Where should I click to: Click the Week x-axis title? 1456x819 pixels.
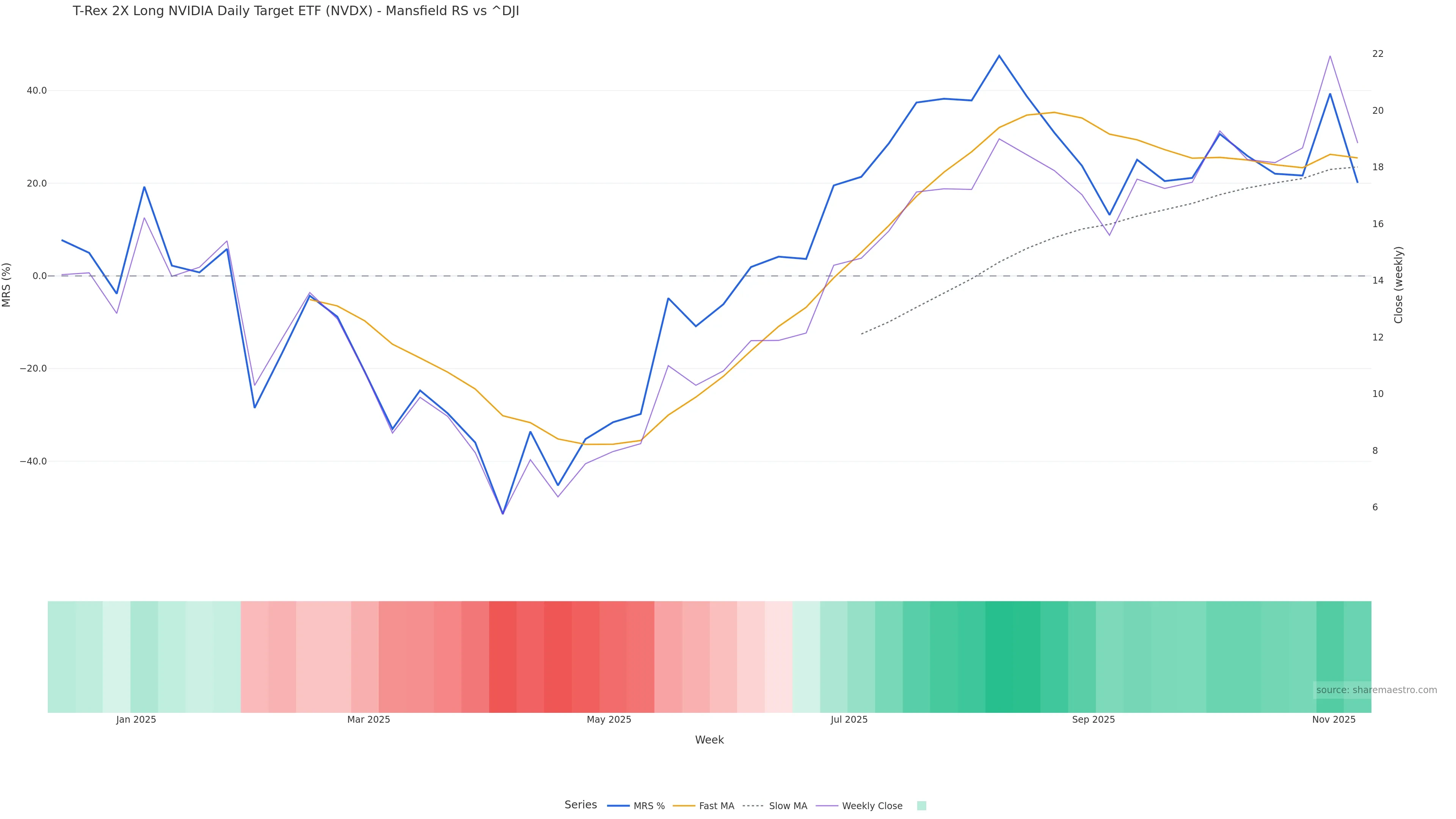(x=709, y=740)
